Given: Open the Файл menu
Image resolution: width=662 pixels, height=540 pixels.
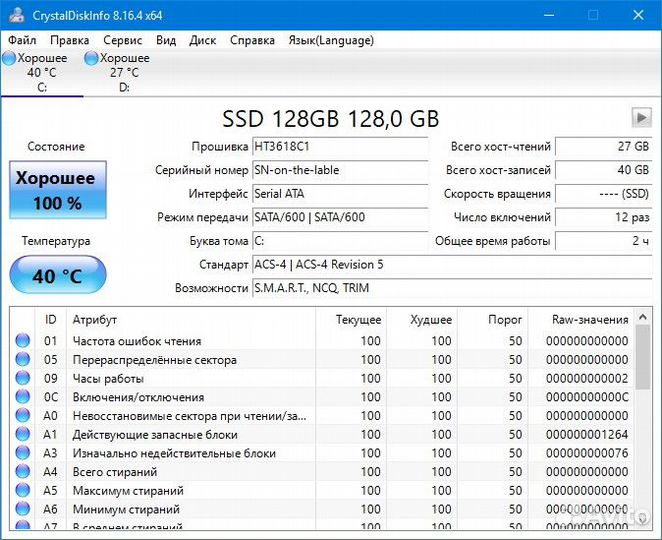Looking at the screenshot, I should point(22,41).
